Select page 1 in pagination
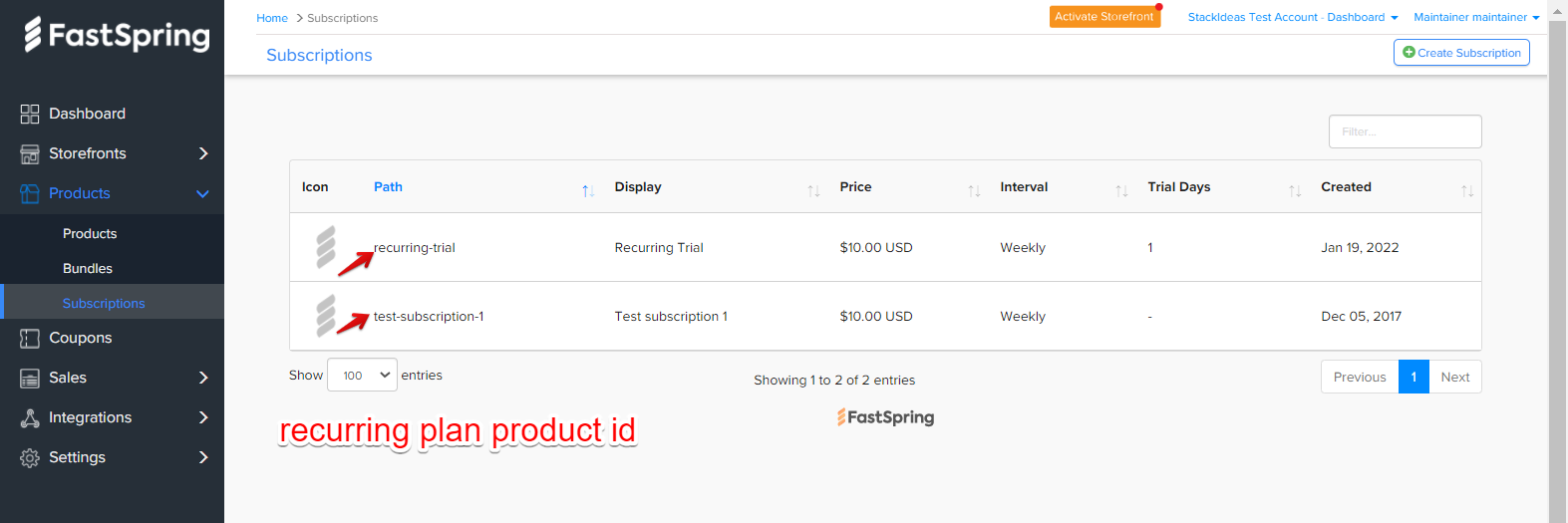Screen dimensions: 1568x523 (1413, 377)
